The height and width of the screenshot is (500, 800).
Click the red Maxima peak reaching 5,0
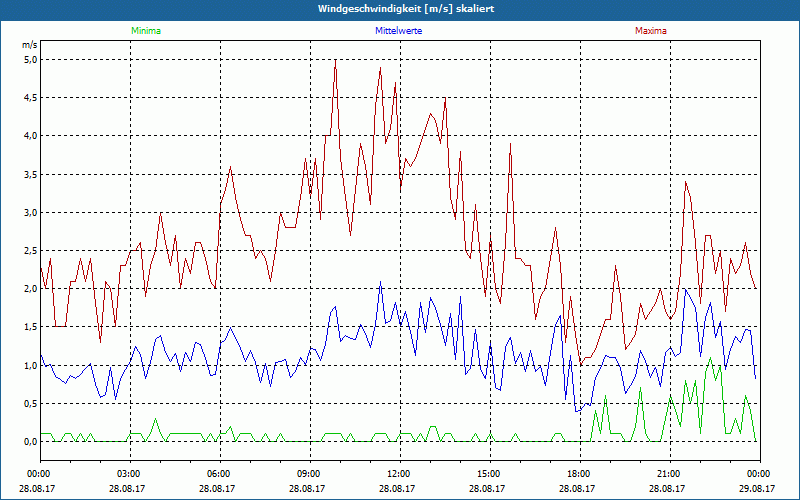tap(335, 61)
